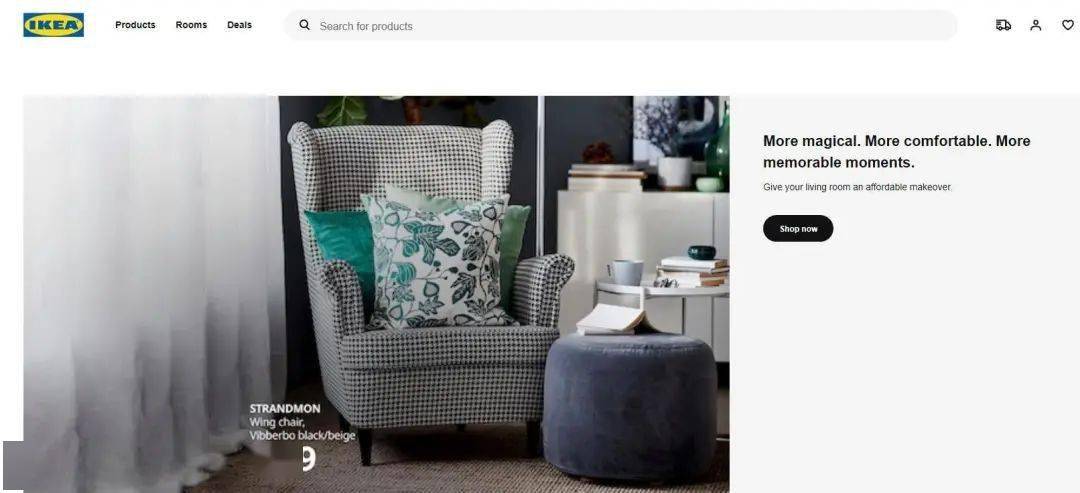Image resolution: width=1080 pixels, height=493 pixels.
Task: Open the account profile person icon
Action: click(x=1035, y=25)
